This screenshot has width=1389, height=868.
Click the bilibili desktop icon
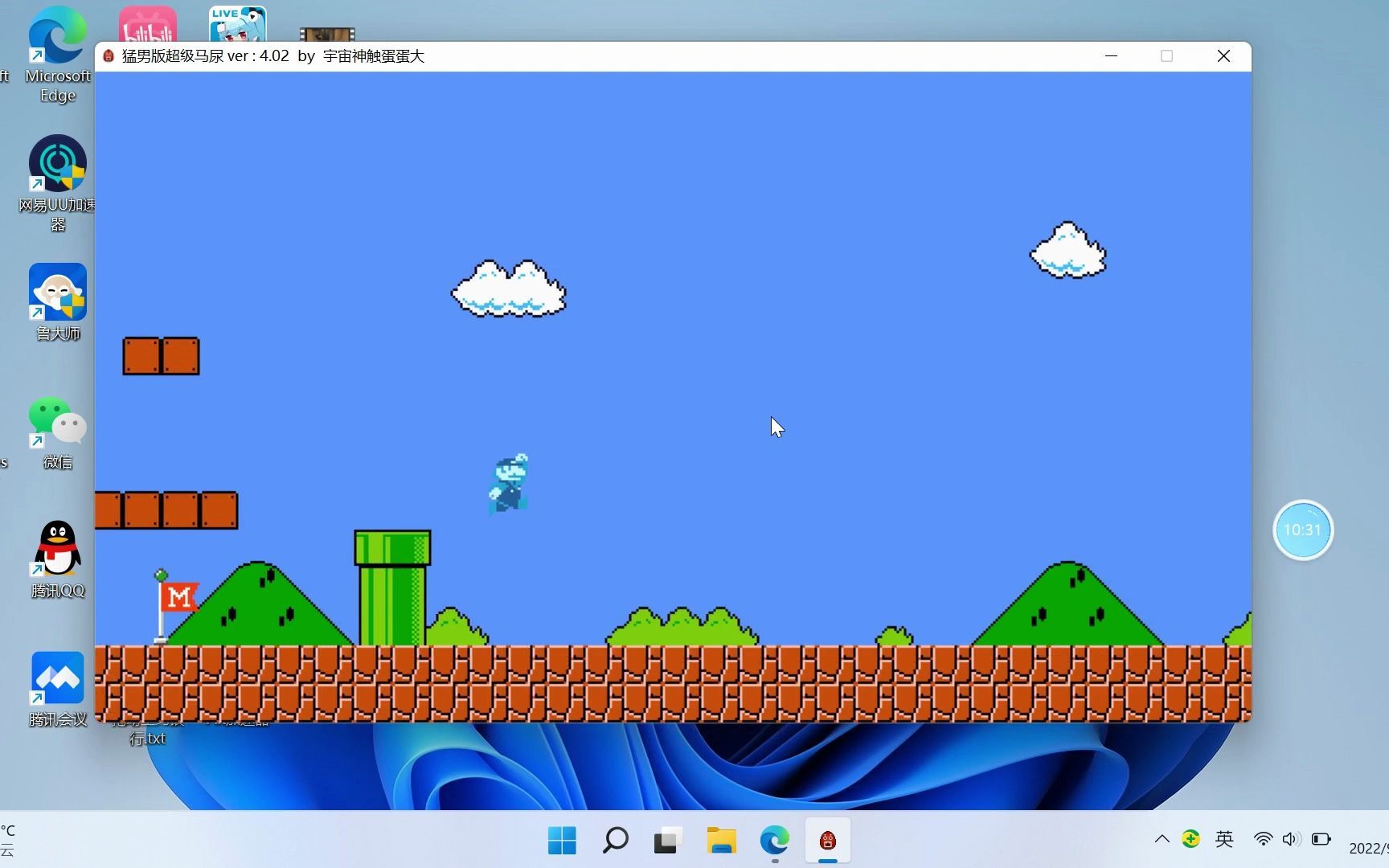148,24
